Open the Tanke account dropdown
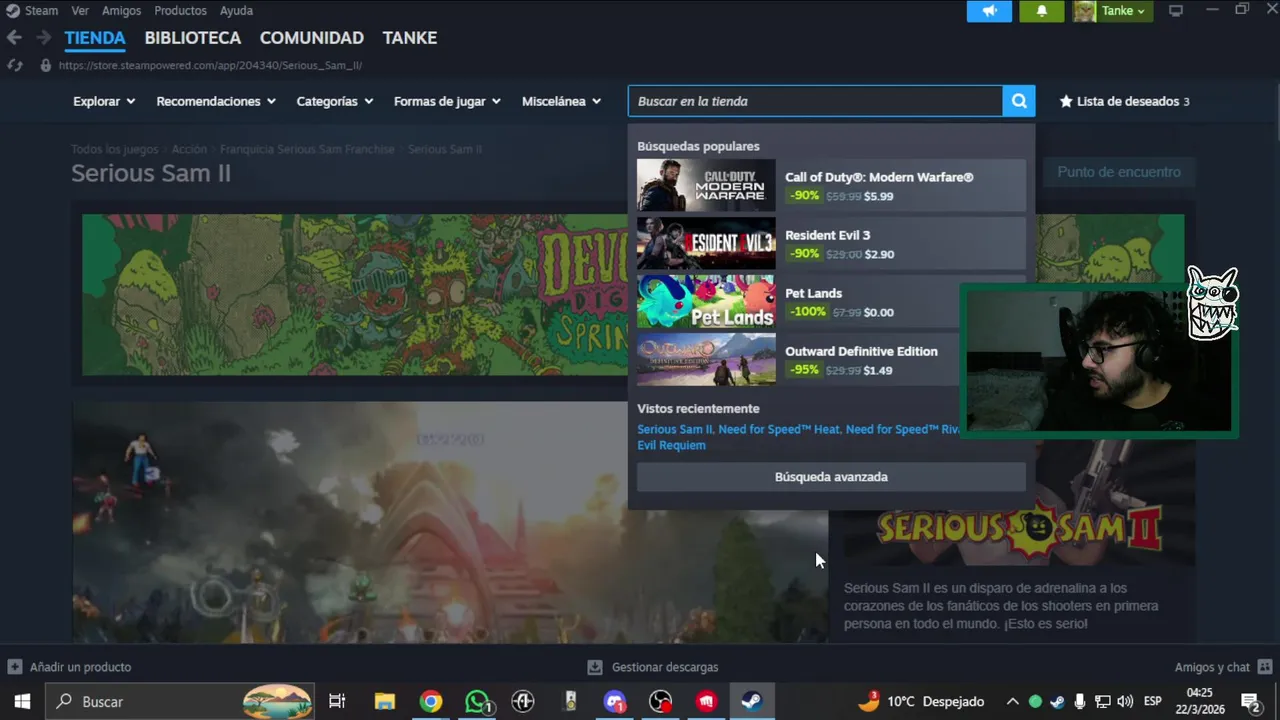1280x720 pixels. tap(1124, 11)
